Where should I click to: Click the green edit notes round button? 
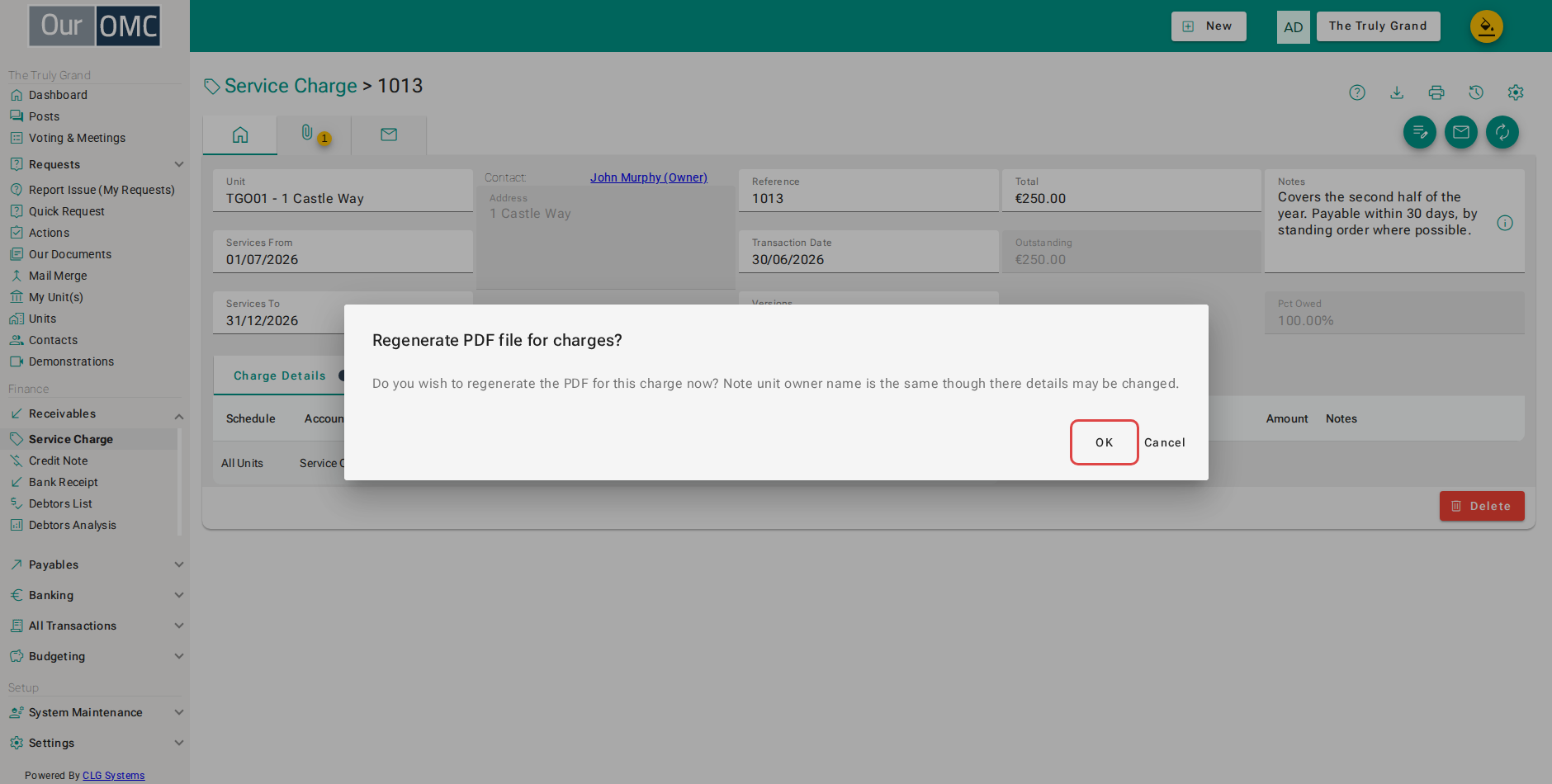(x=1420, y=132)
